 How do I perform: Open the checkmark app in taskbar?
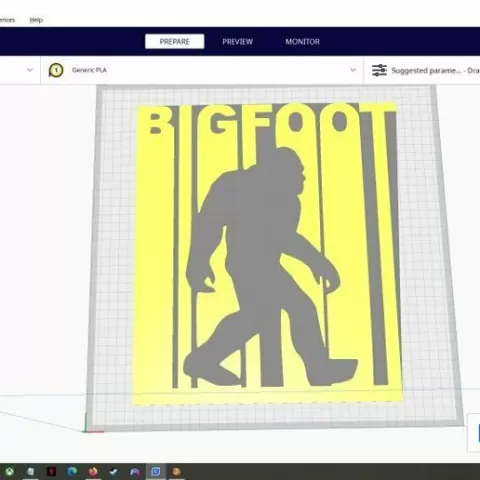(114, 472)
